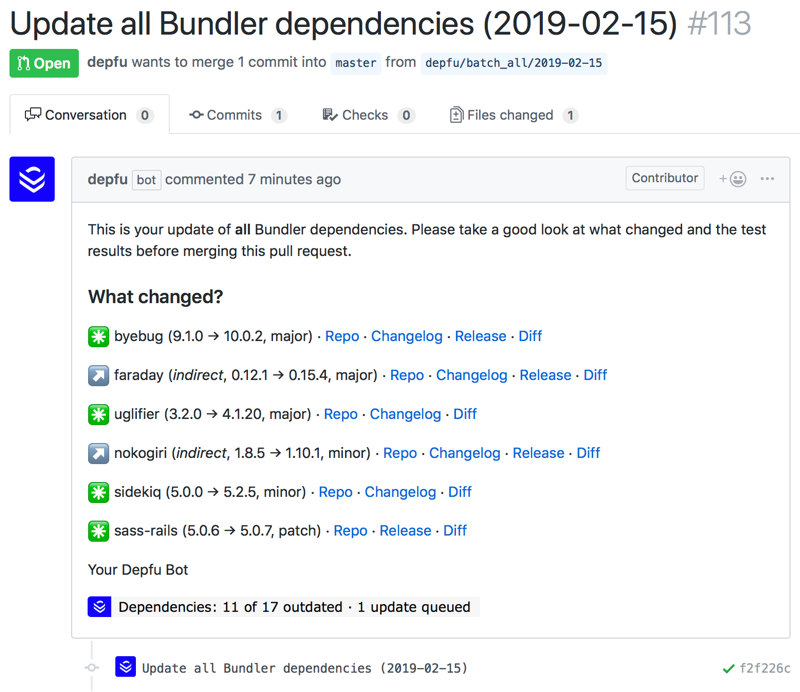Viewport: 800px width, 692px height.
Task: Open commit hash f2f226c
Action: (764, 668)
